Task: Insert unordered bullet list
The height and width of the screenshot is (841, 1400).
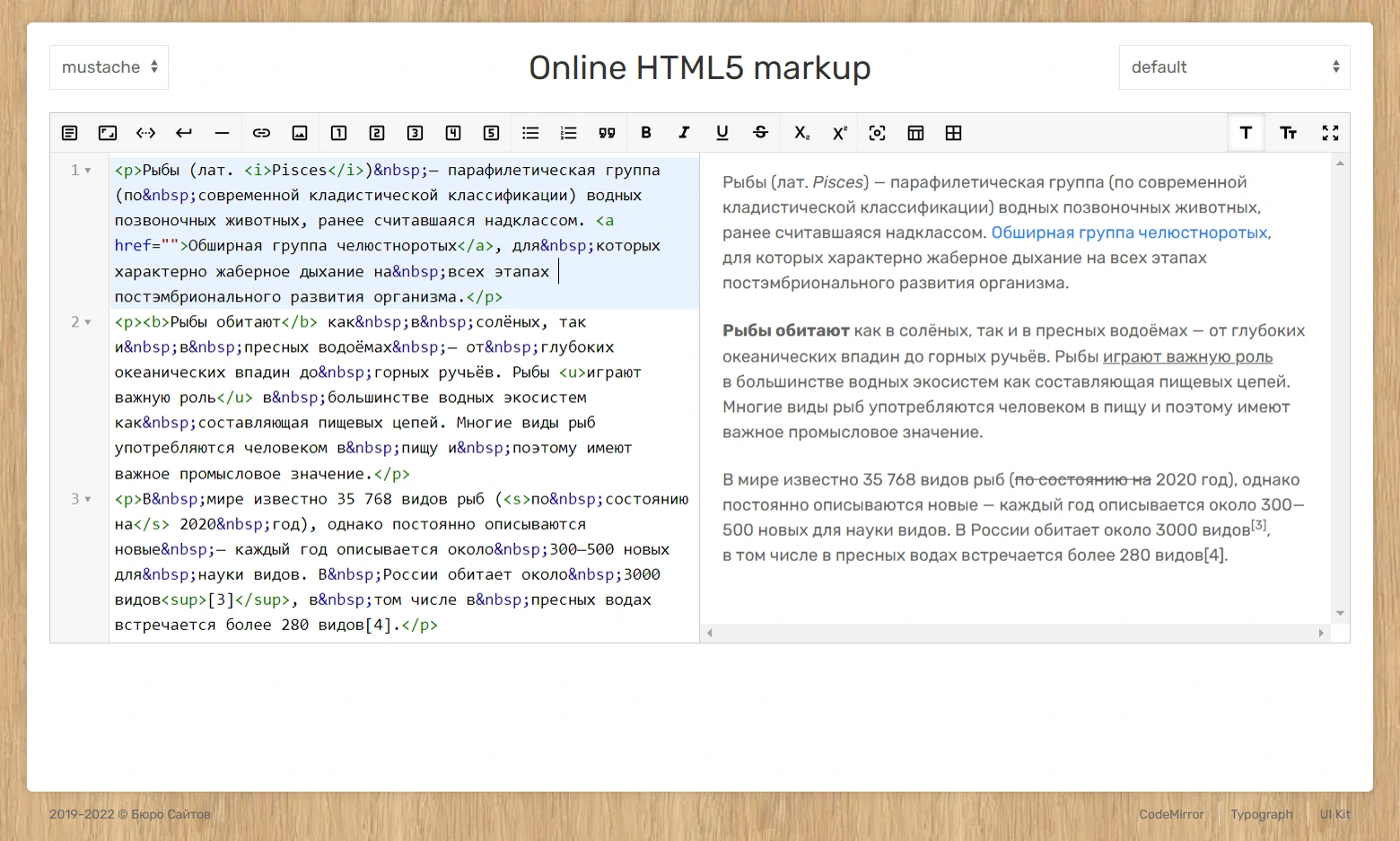Action: [530, 133]
